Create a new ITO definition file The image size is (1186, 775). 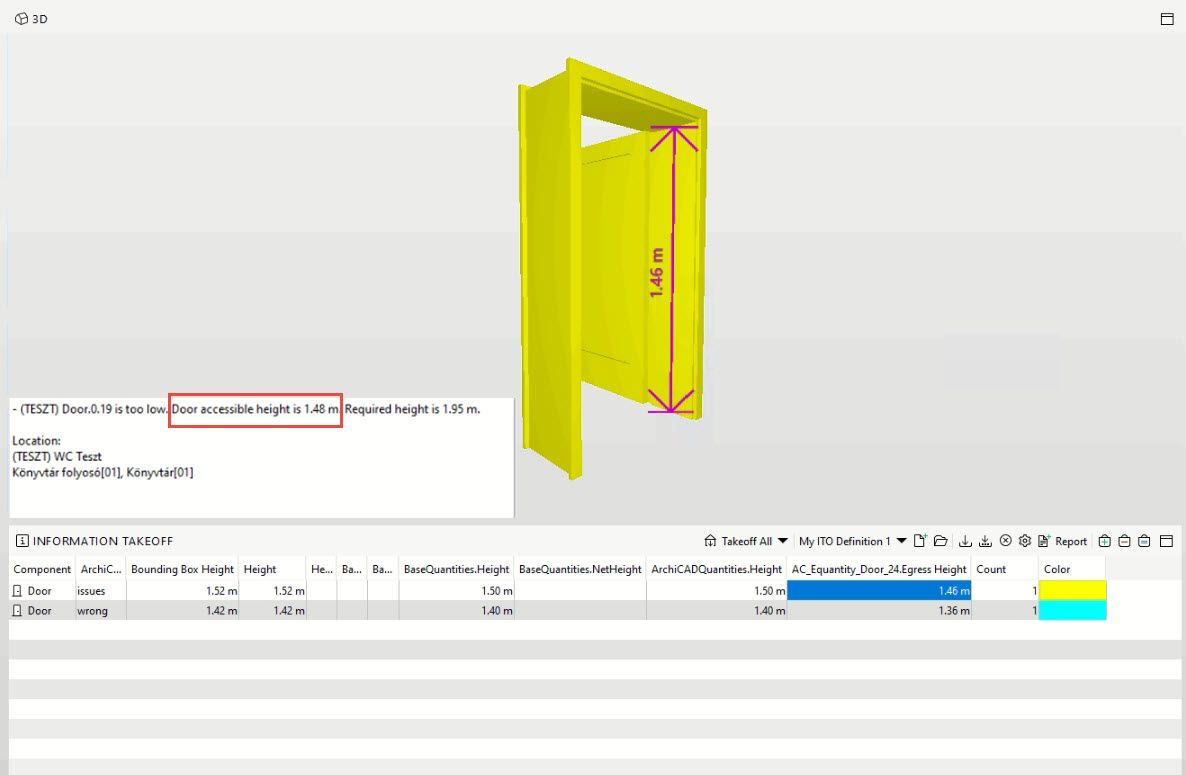click(921, 541)
